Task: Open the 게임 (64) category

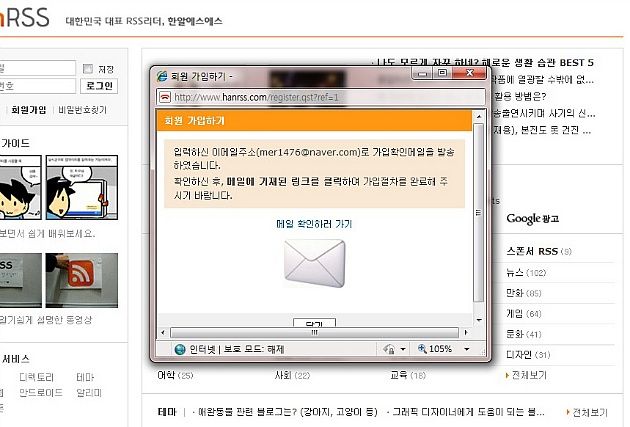Action: click(x=524, y=314)
